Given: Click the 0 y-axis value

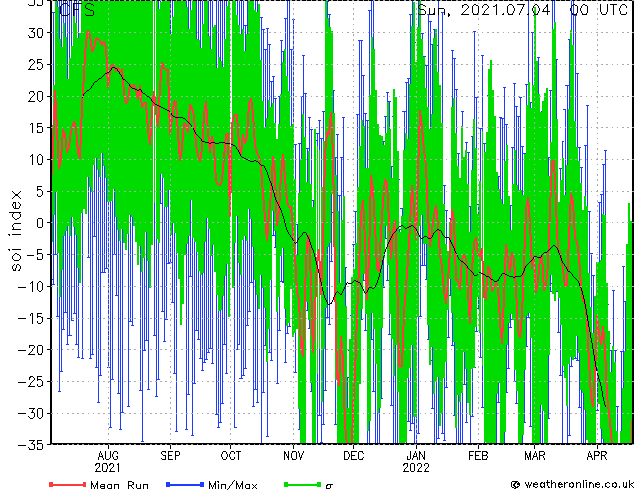Looking at the screenshot, I should coord(40,223).
